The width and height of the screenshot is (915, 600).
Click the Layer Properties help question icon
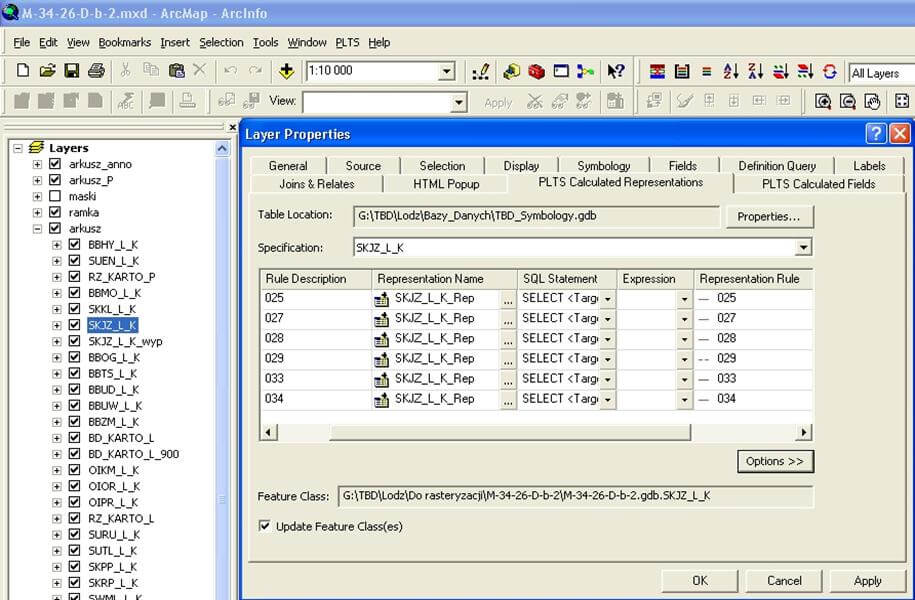875,134
